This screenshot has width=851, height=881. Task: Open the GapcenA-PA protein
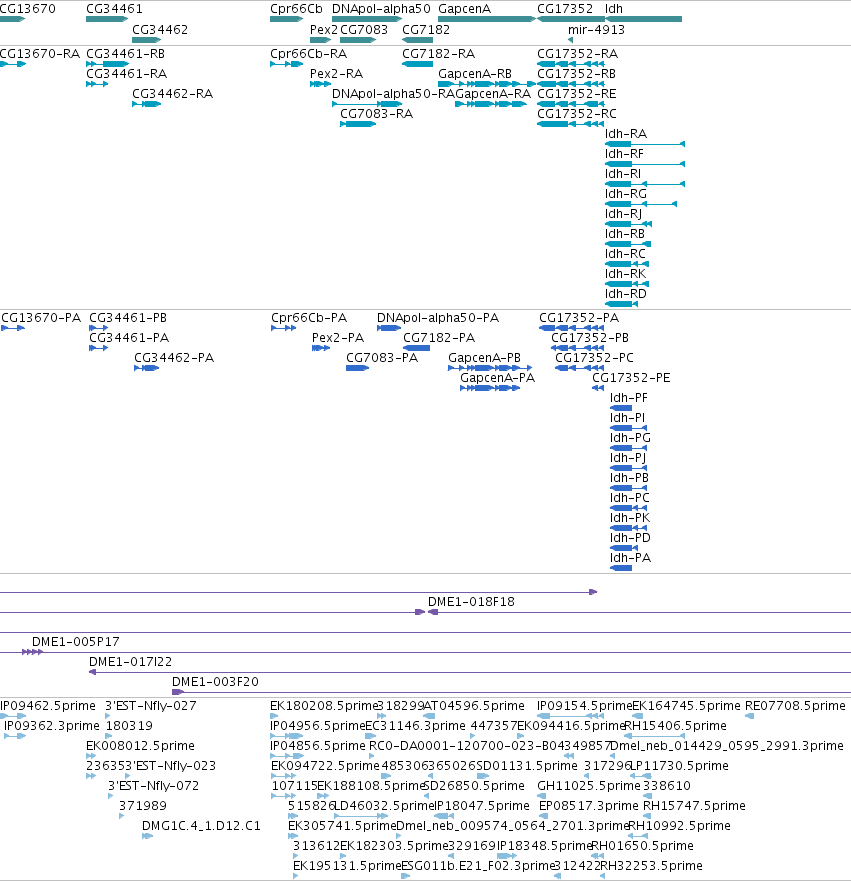pos(497,378)
